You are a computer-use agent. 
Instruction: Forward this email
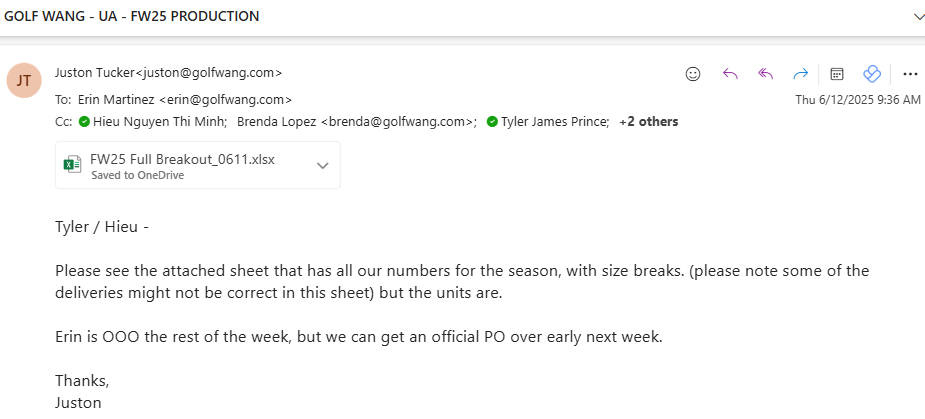[x=800, y=73]
